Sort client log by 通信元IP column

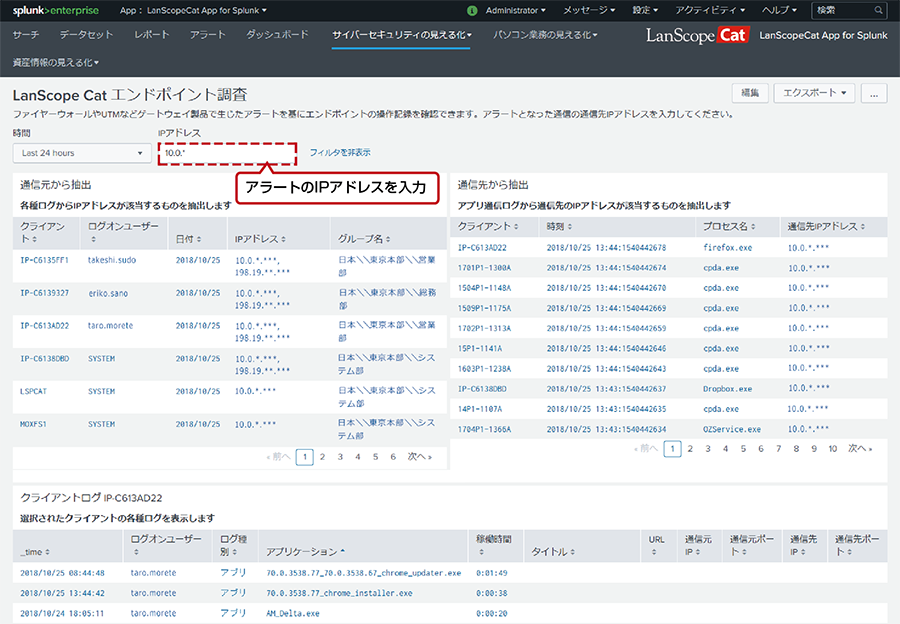click(x=698, y=545)
